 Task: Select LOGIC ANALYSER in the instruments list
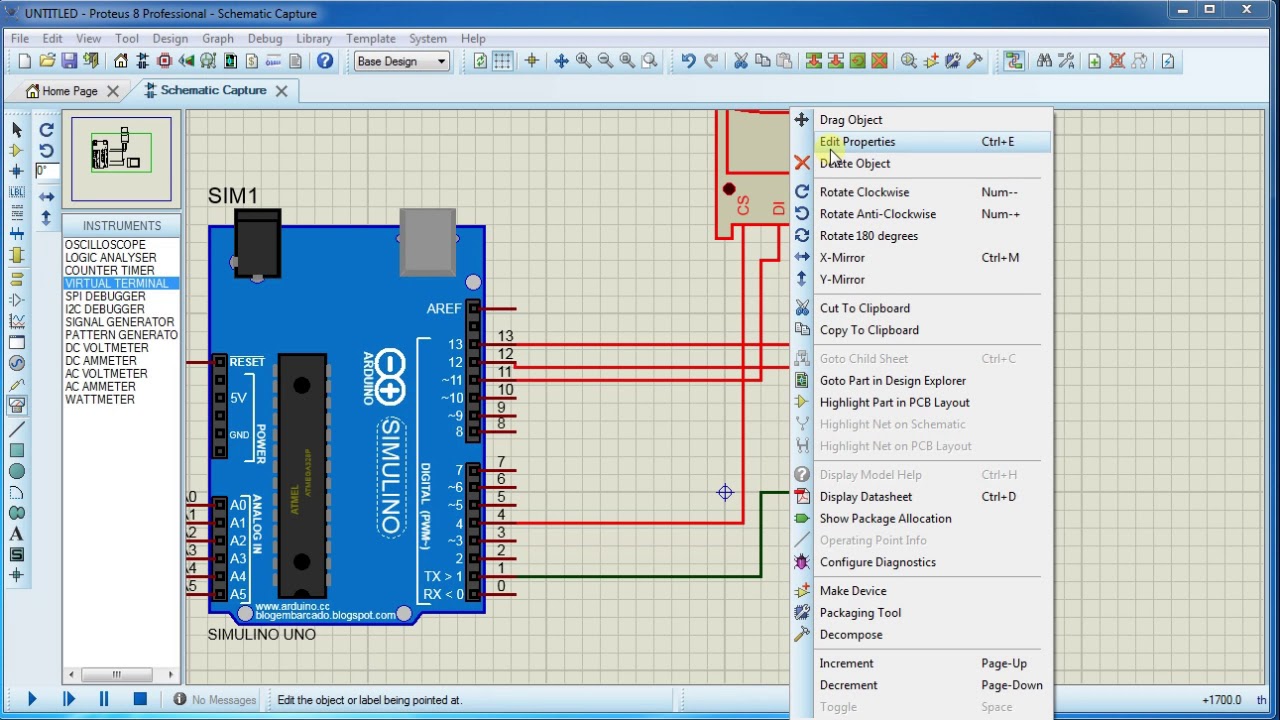(110, 258)
